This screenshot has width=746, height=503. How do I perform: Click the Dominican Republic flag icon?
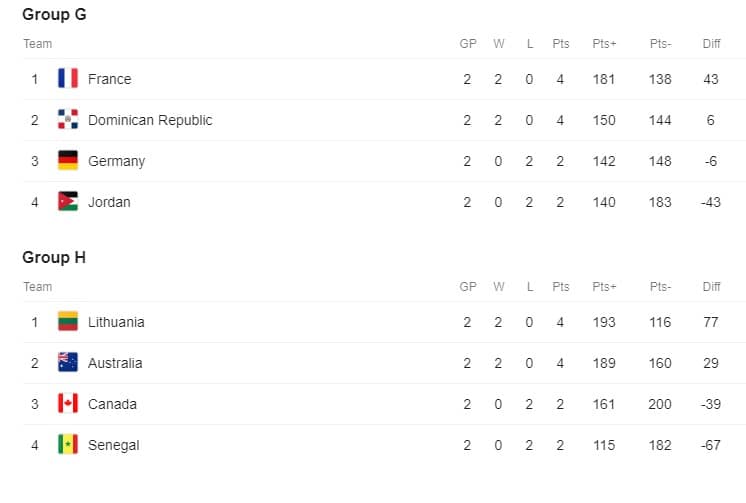68,119
